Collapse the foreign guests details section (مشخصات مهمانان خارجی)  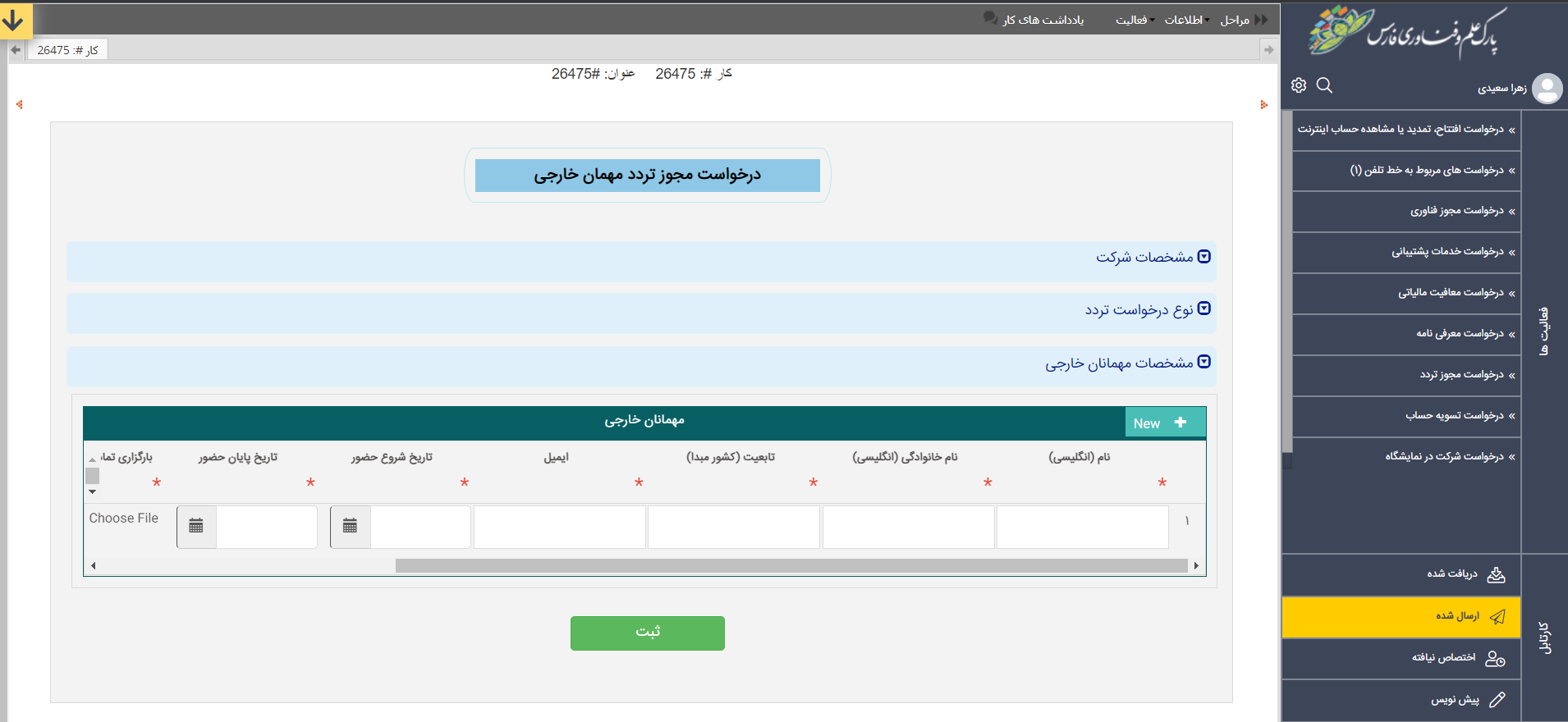pos(1204,362)
